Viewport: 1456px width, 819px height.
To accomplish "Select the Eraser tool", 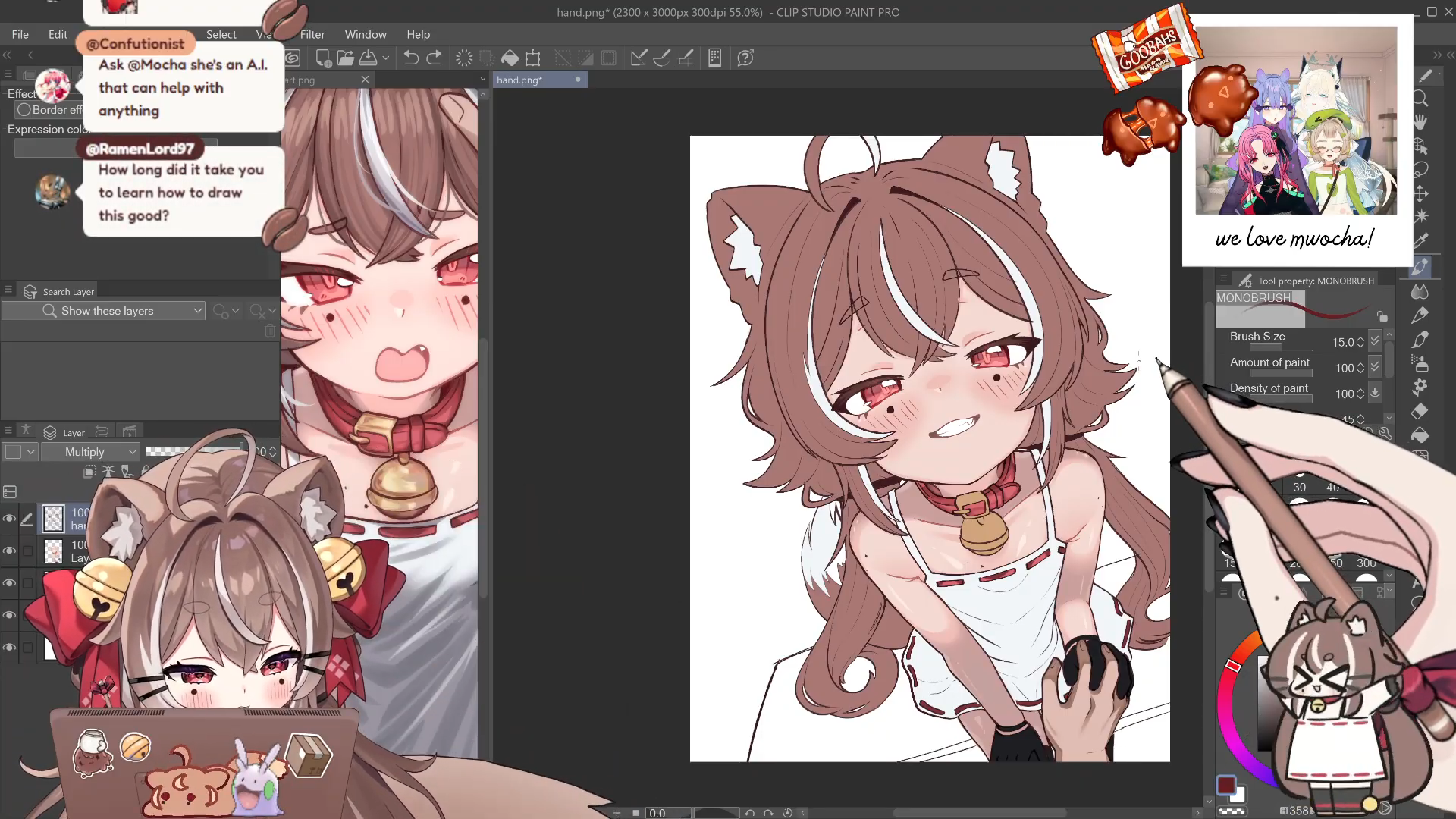I will click(1420, 411).
